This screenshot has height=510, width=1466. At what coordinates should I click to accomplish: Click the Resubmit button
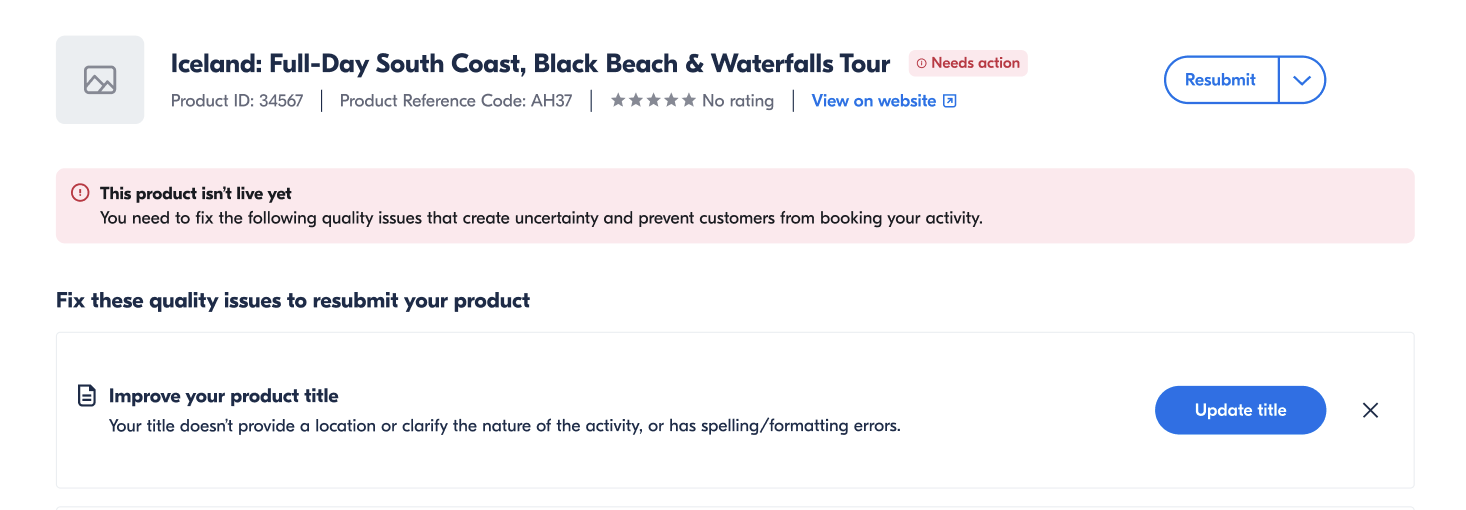1220,80
